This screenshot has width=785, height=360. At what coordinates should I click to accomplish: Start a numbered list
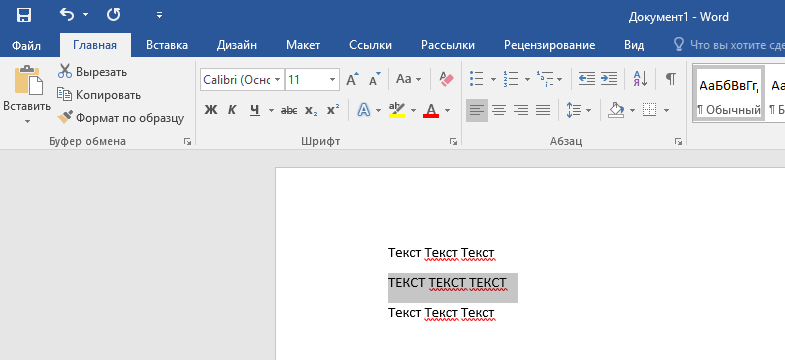point(511,79)
